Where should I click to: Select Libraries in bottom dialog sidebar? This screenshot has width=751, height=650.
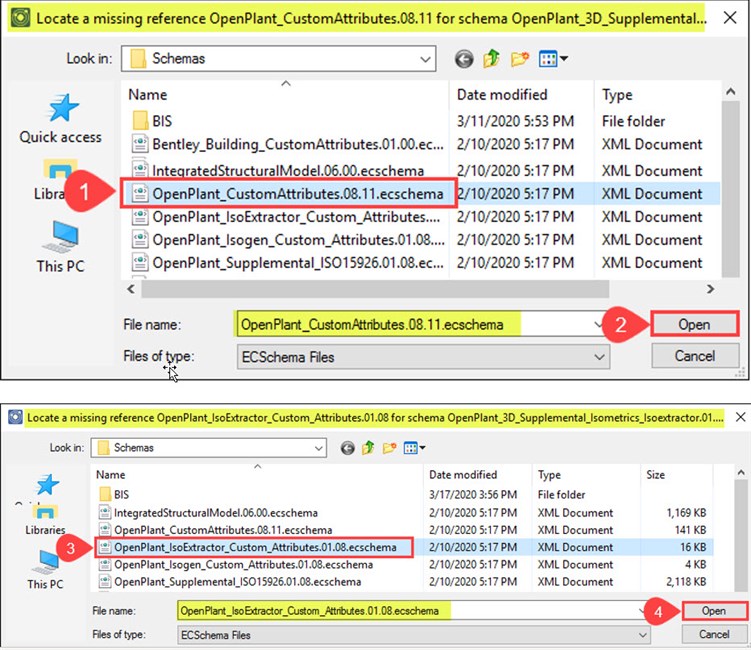pyautogui.click(x=45, y=521)
